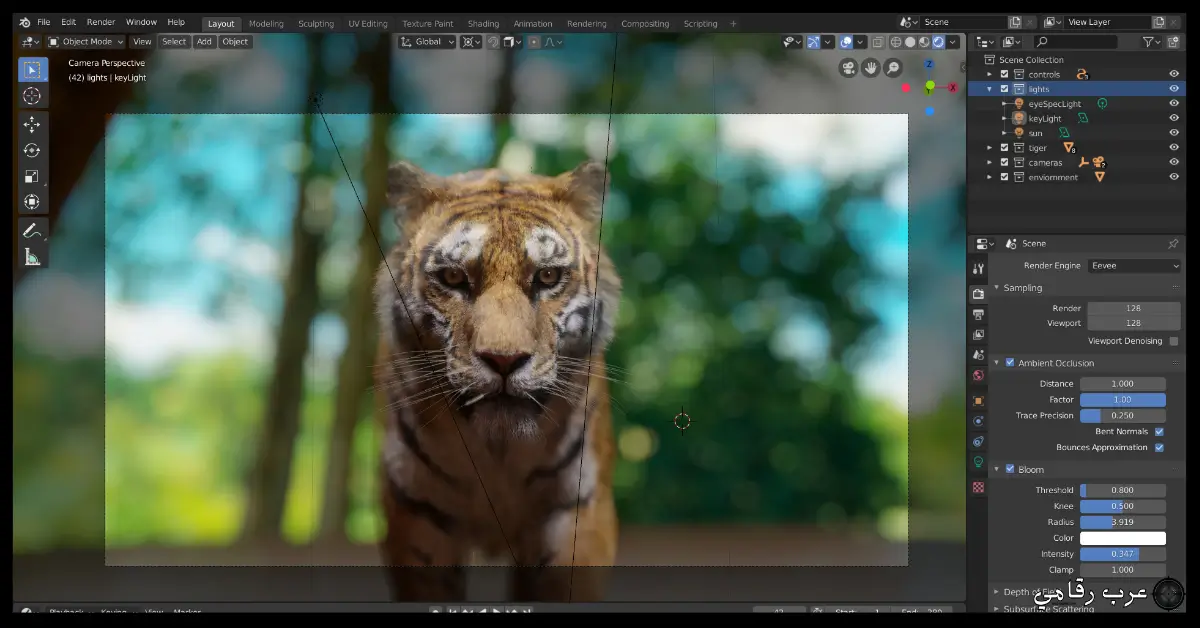Screen dimensions: 1200x628
Task: Activate the Rotate tool
Action: coord(33,150)
